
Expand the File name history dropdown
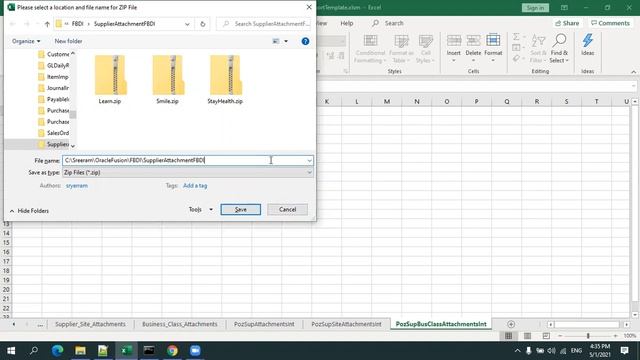pos(309,160)
